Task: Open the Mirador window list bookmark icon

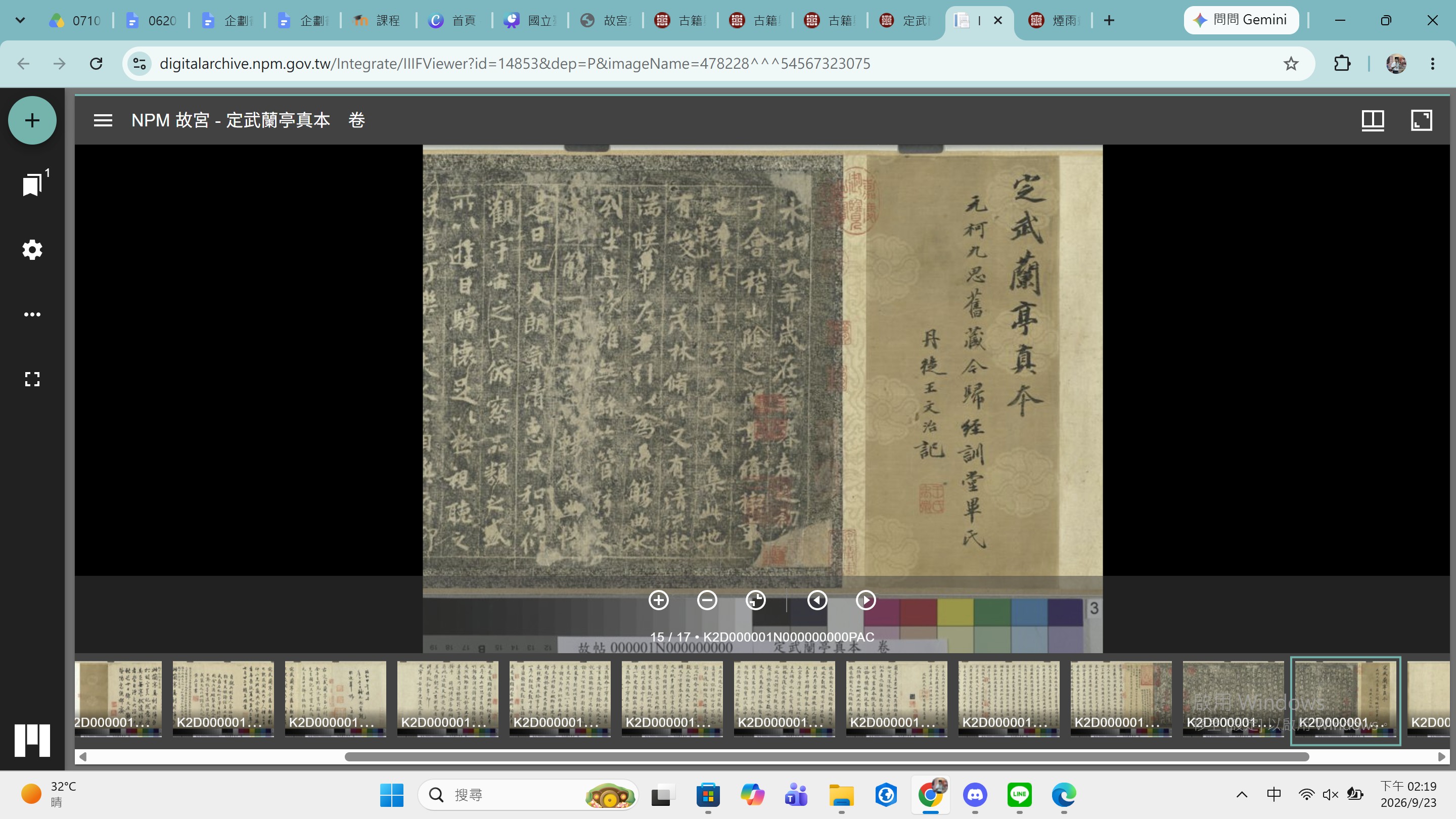Action: click(32, 185)
